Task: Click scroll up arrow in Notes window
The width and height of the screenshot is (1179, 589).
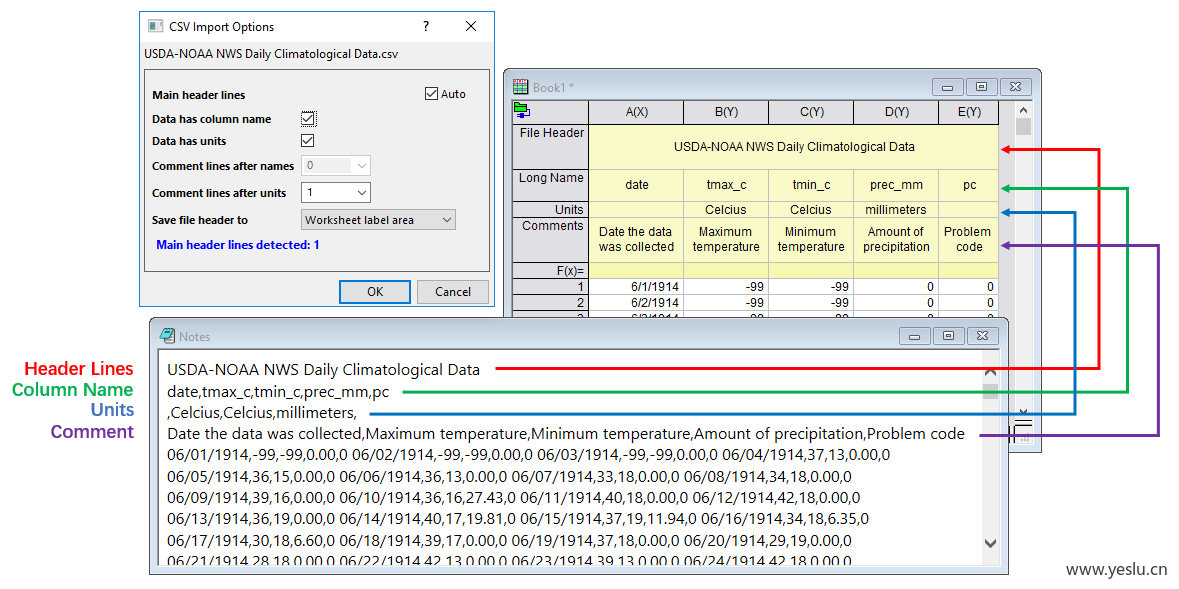Action: [990, 372]
